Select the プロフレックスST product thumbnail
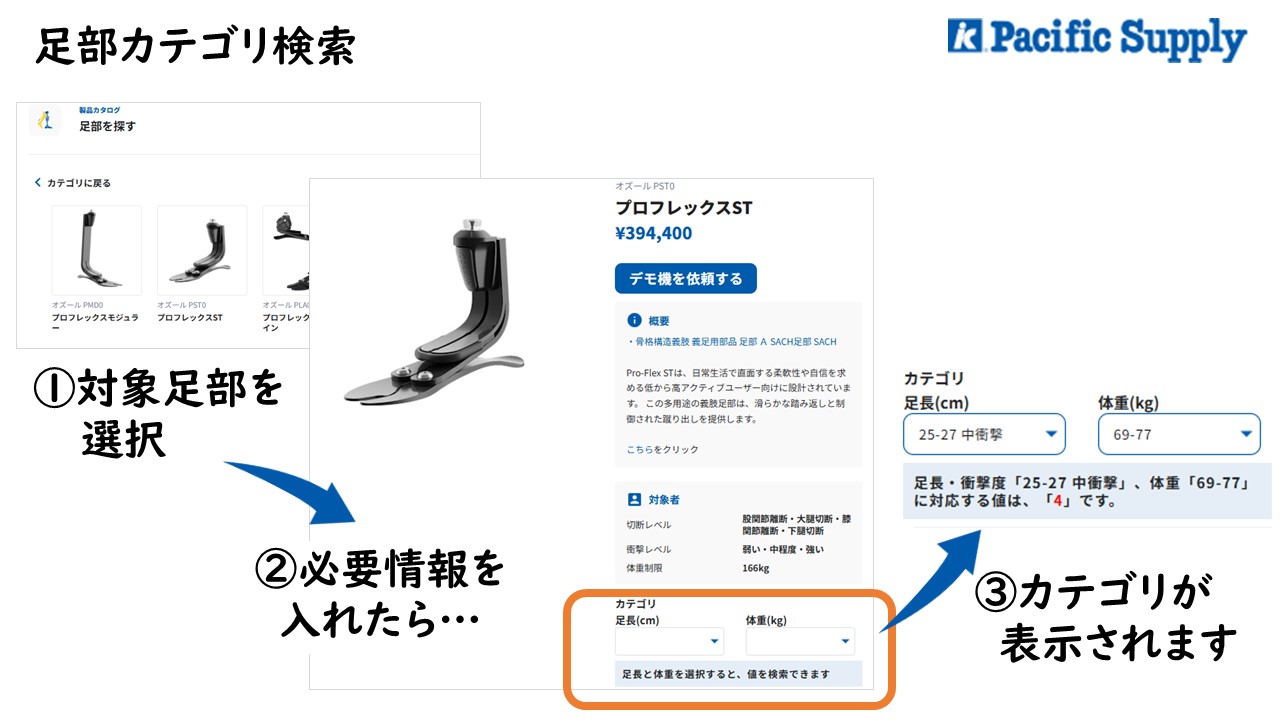The image size is (1280, 720). [x=202, y=251]
